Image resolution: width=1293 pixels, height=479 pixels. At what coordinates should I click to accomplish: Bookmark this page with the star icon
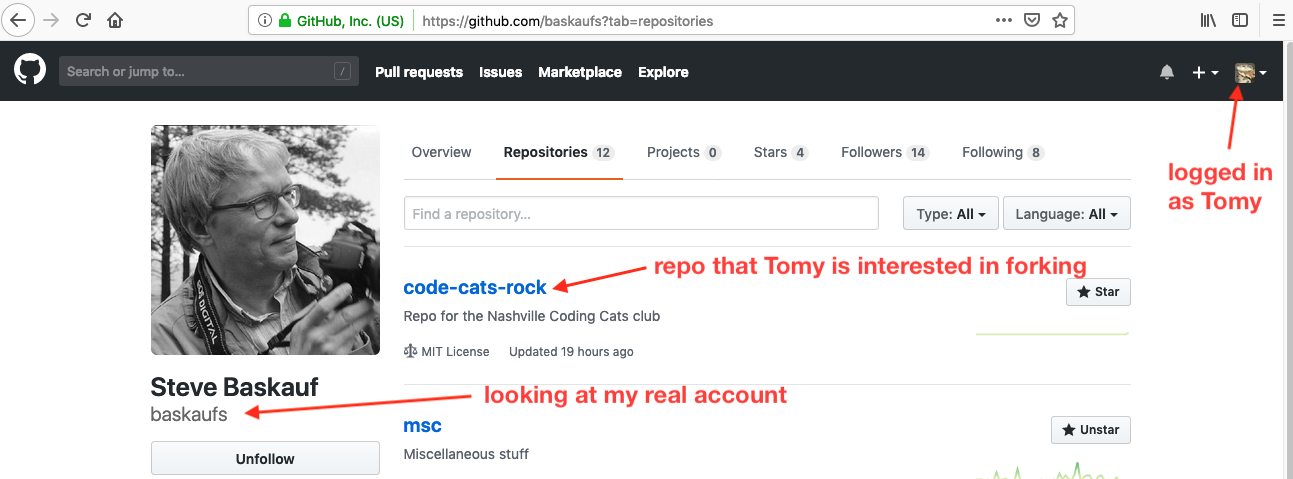[x=1060, y=20]
